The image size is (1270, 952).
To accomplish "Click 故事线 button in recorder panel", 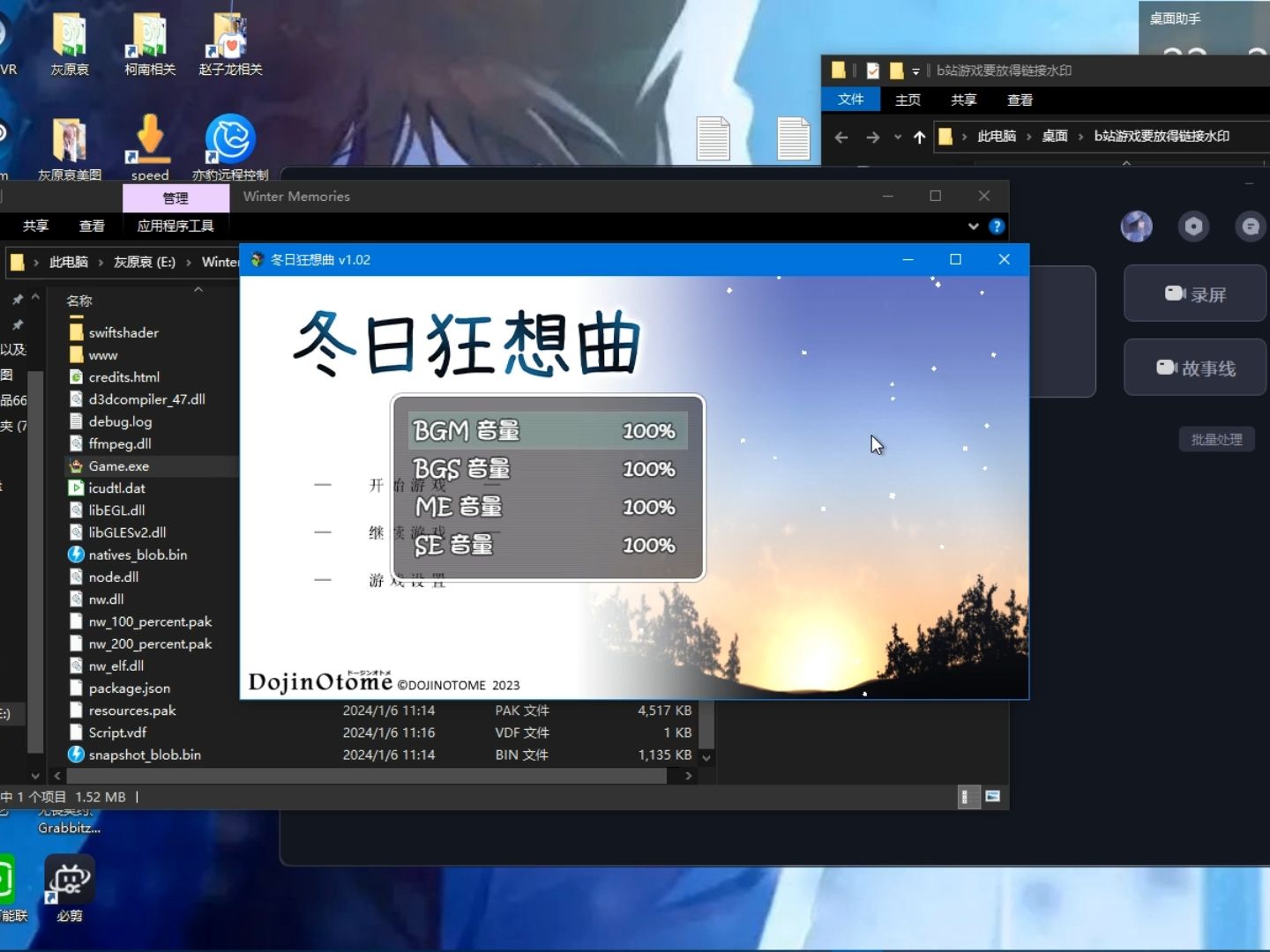I will (x=1195, y=368).
